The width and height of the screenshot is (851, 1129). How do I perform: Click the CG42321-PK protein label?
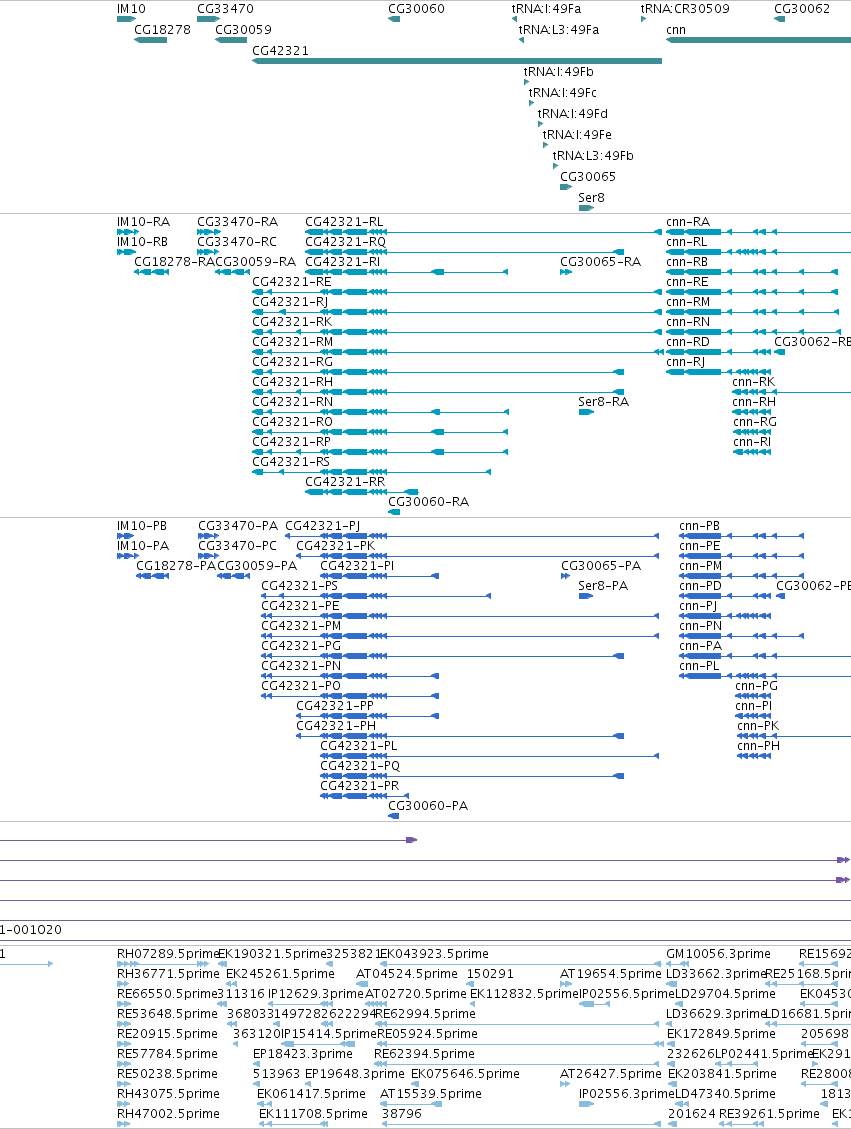pyautogui.click(x=336, y=546)
